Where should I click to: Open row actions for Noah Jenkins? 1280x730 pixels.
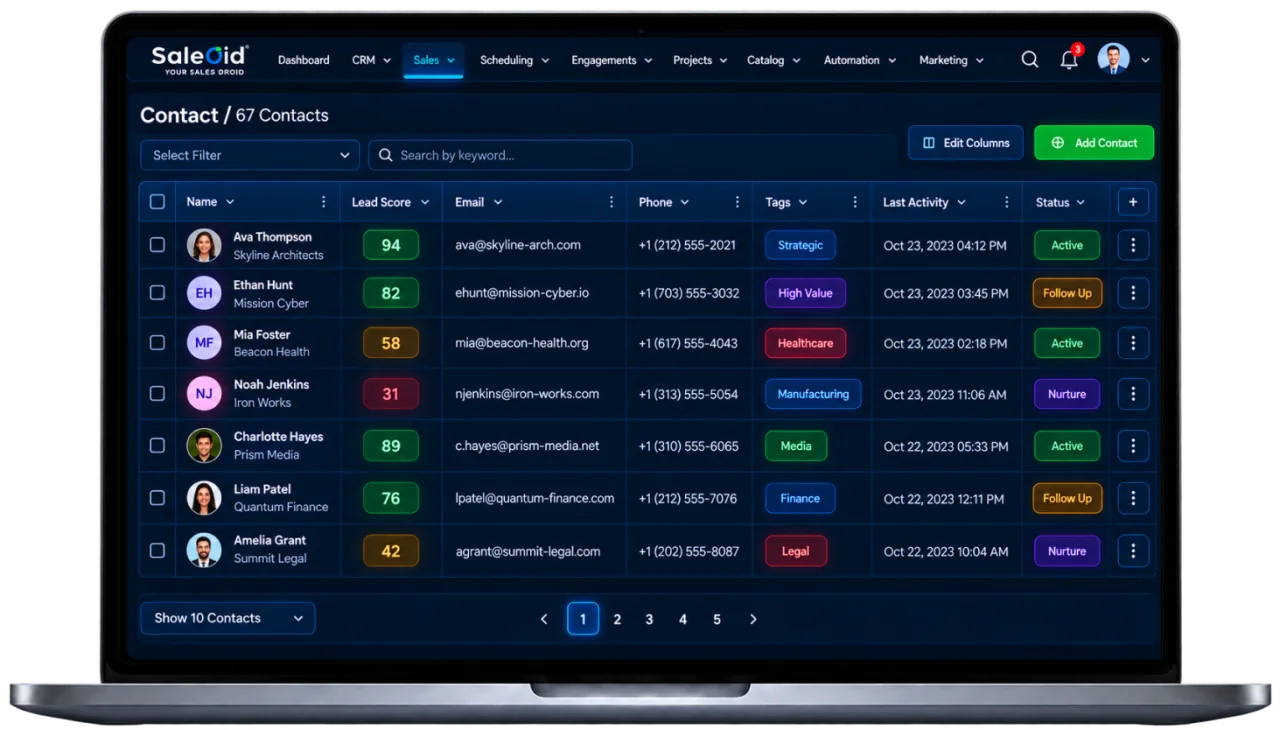[x=1133, y=394]
